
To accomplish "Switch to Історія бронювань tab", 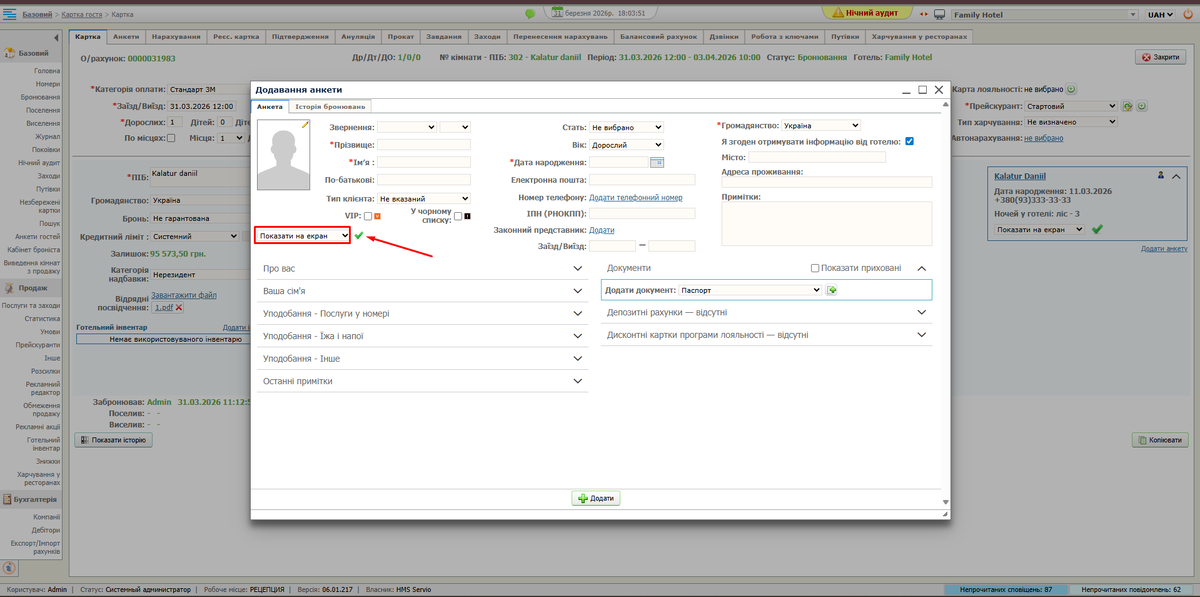I will point(330,106).
